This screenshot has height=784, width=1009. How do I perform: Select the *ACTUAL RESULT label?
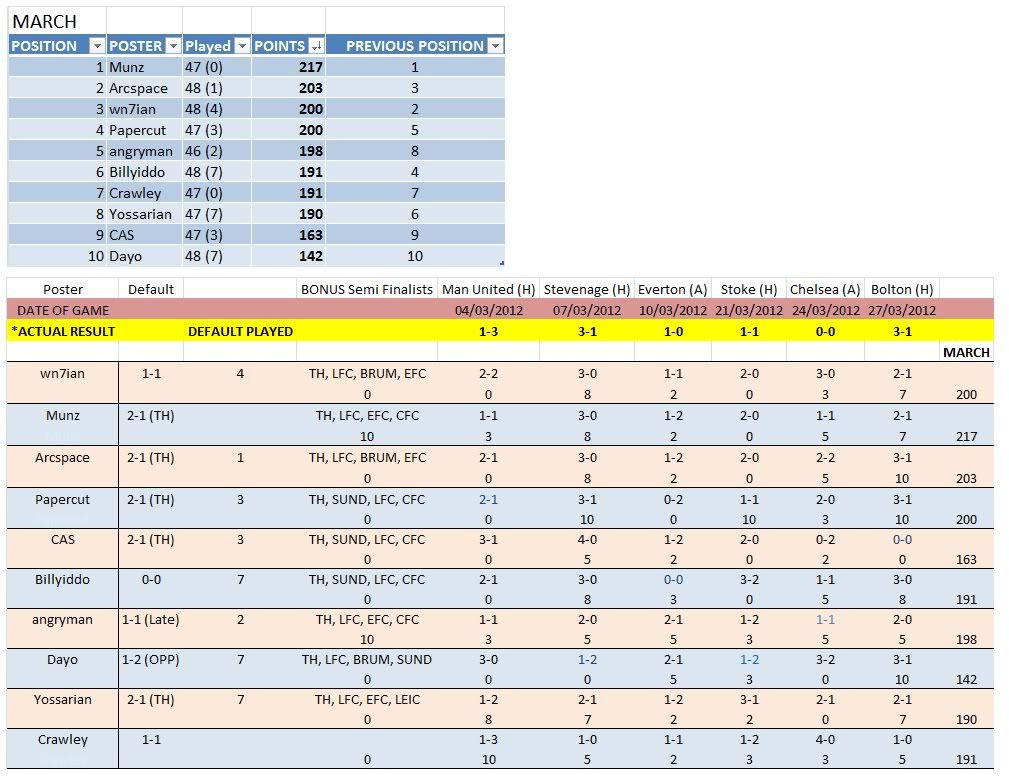pos(63,331)
